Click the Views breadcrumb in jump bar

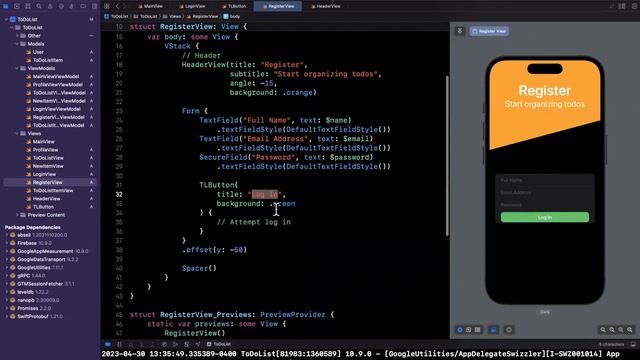(172, 16)
